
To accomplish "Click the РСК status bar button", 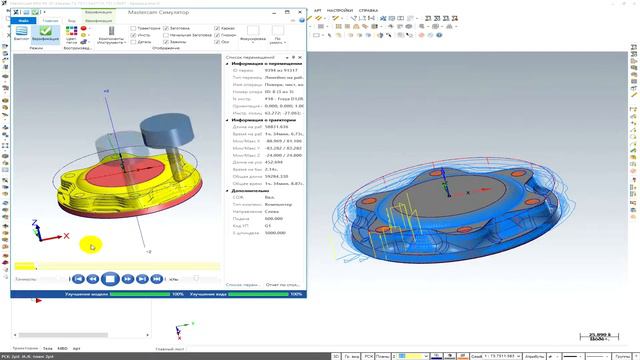I will 368,356.
